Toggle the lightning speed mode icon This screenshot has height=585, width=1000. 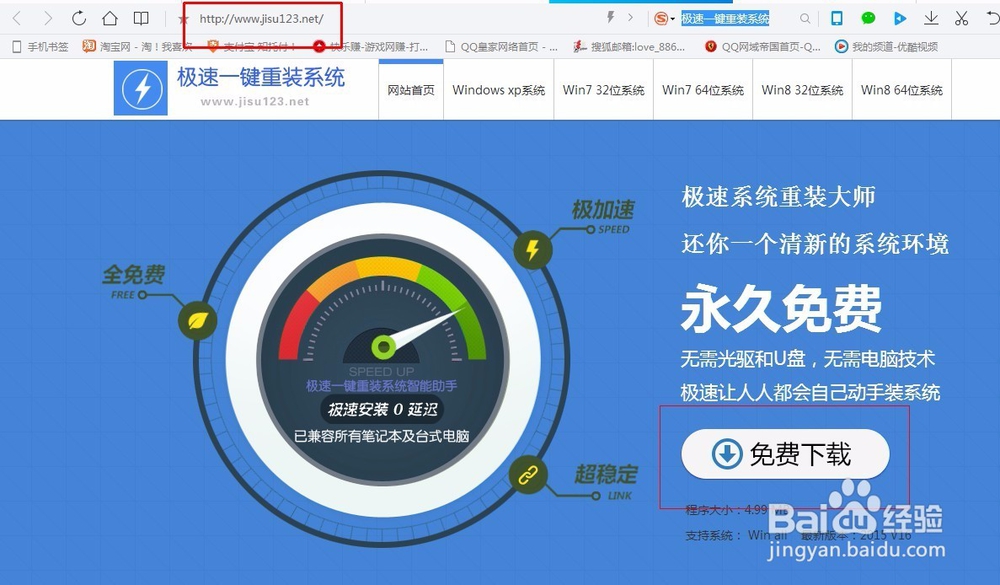(x=610, y=18)
